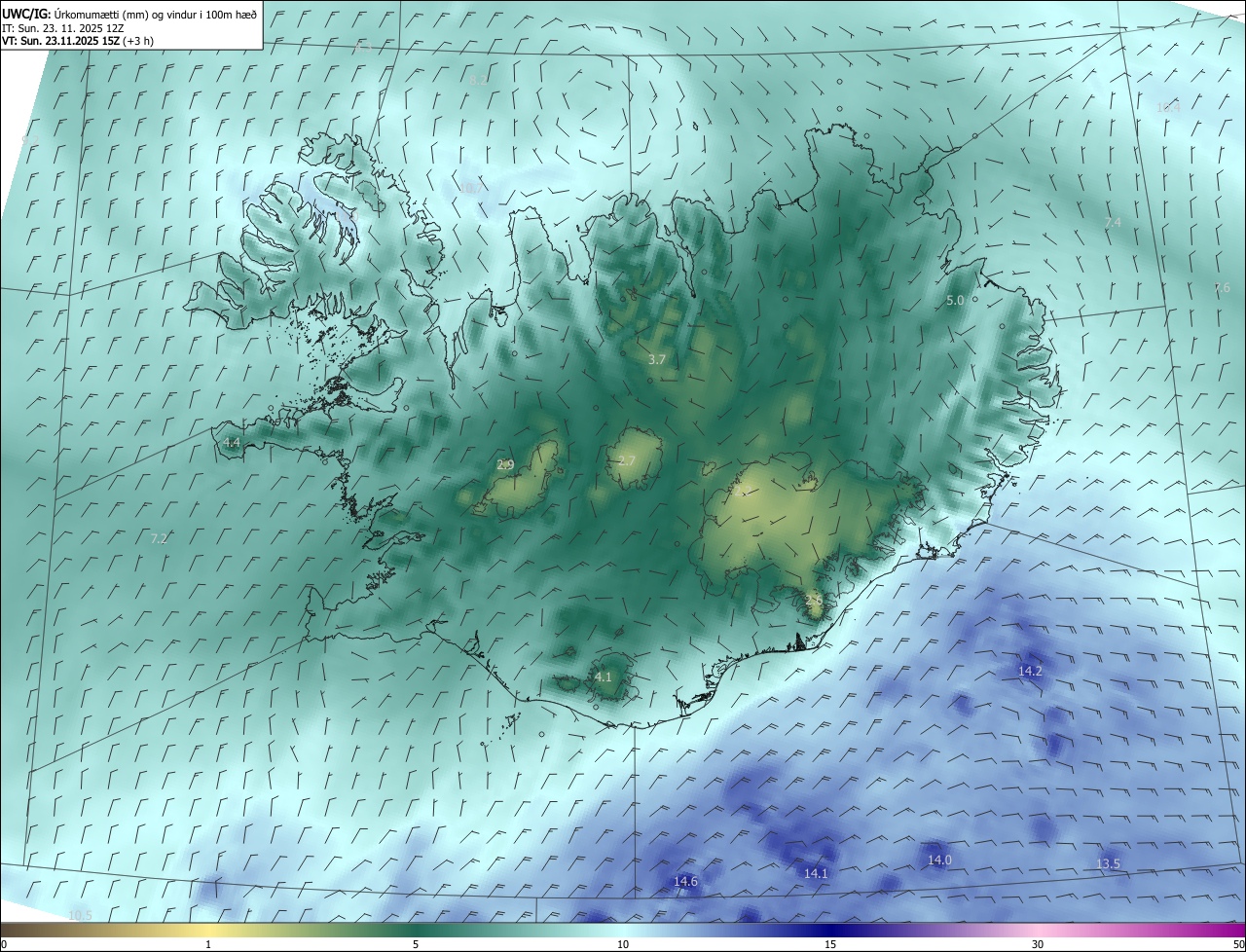Click the 14.0 value label offshore
Screen dimensions: 1246x952
click(939, 860)
